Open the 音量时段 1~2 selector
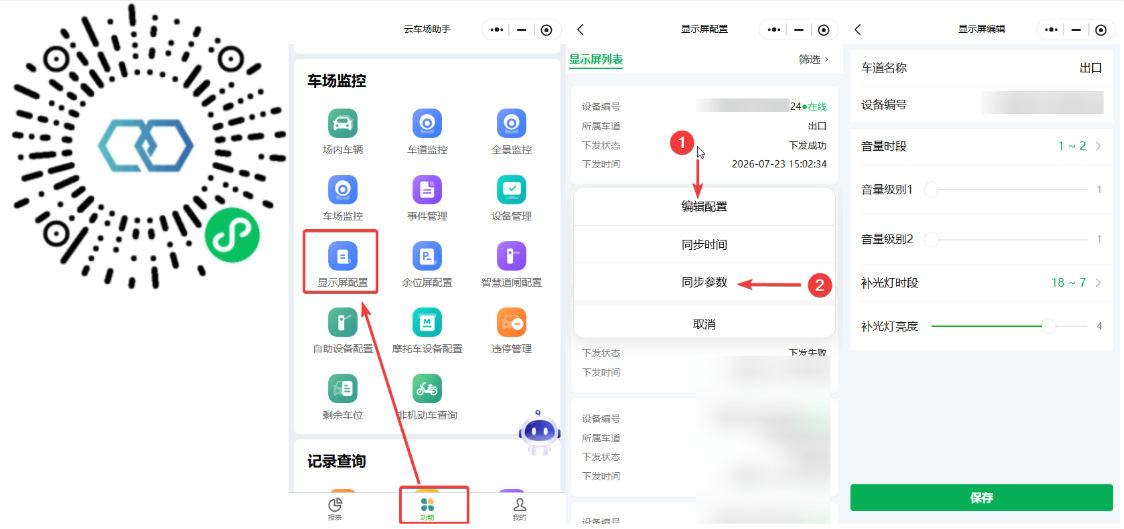The image size is (1124, 529). pos(981,146)
